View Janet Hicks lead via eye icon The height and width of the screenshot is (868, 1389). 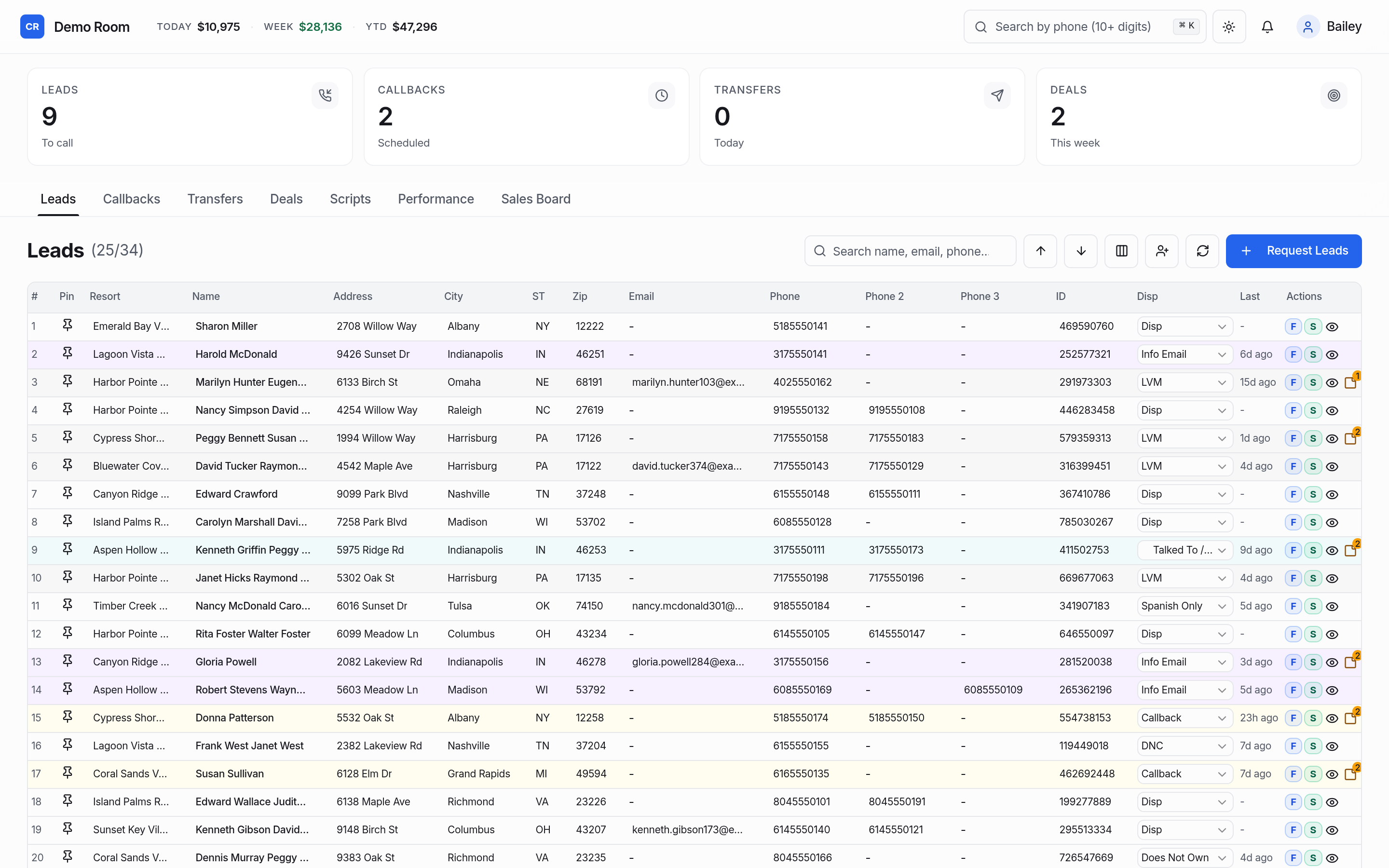(x=1332, y=578)
